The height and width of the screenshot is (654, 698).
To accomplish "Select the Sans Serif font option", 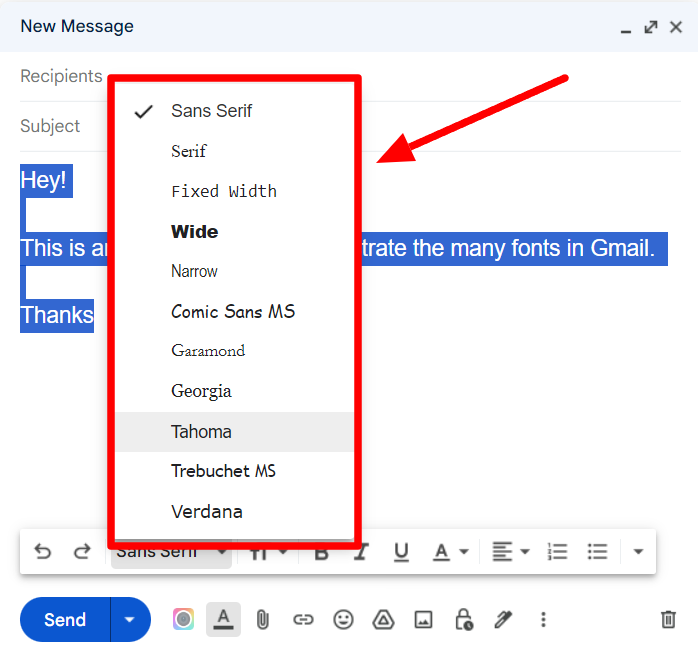I will [234, 111].
